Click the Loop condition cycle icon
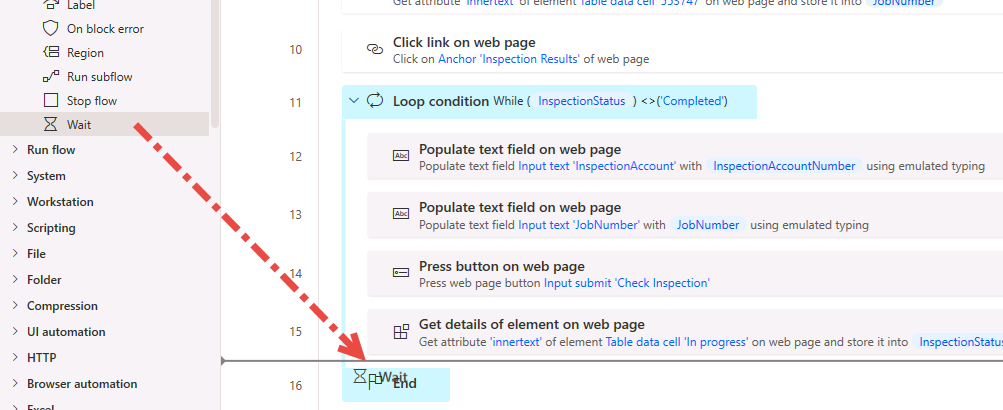The image size is (1003, 410). [376, 100]
